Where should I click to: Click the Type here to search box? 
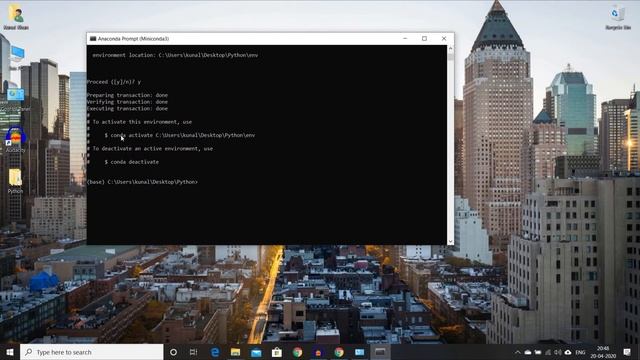pyautogui.click(x=91, y=352)
